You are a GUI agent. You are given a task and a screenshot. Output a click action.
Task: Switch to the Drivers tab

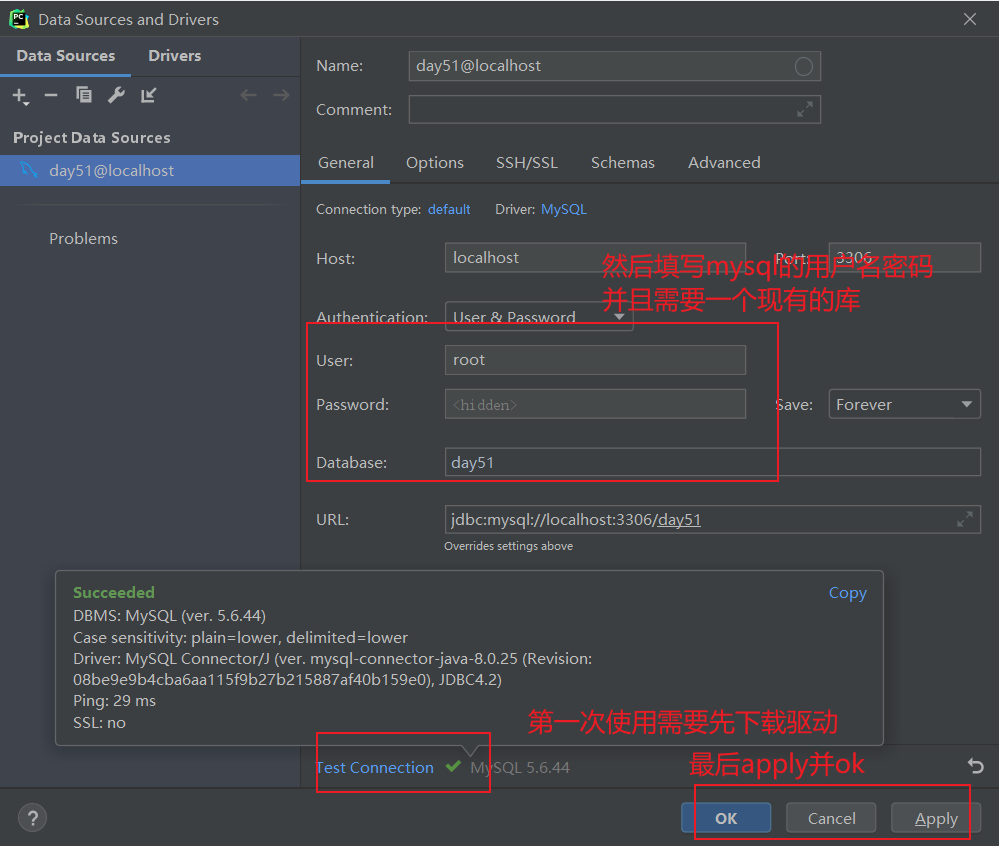click(175, 56)
